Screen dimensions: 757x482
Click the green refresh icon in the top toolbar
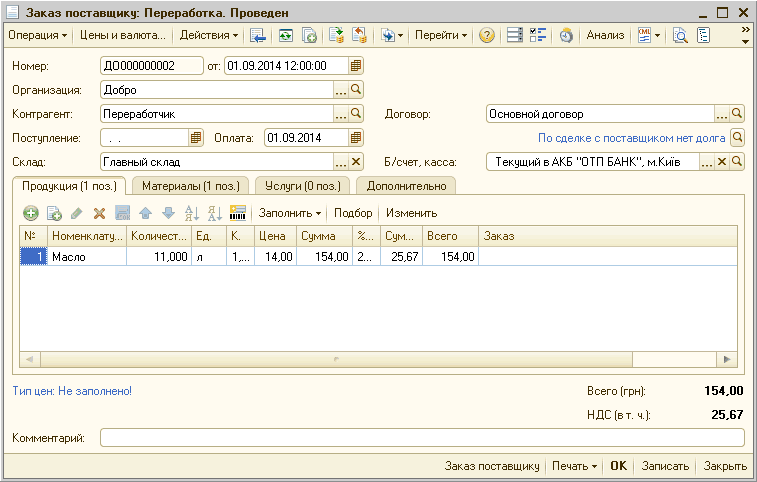[x=286, y=35]
